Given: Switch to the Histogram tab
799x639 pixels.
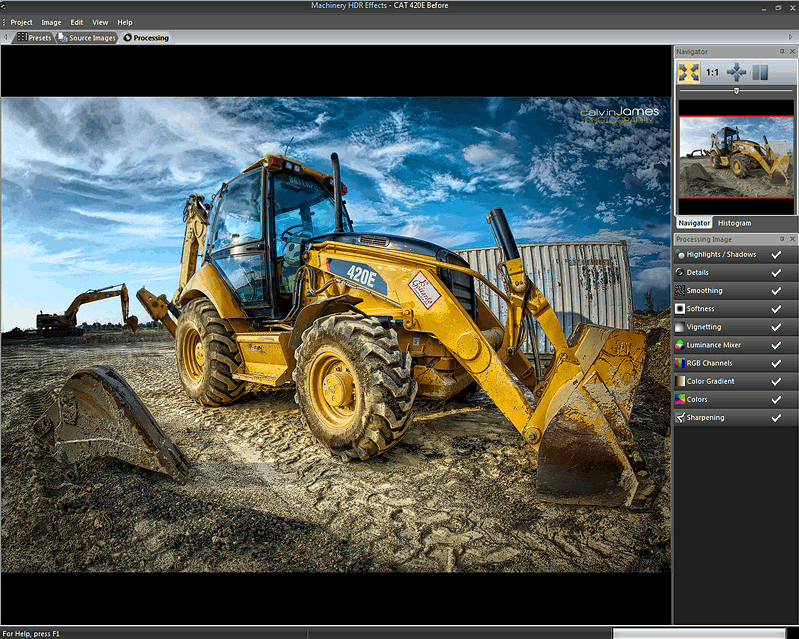Looking at the screenshot, I should pos(733,223).
